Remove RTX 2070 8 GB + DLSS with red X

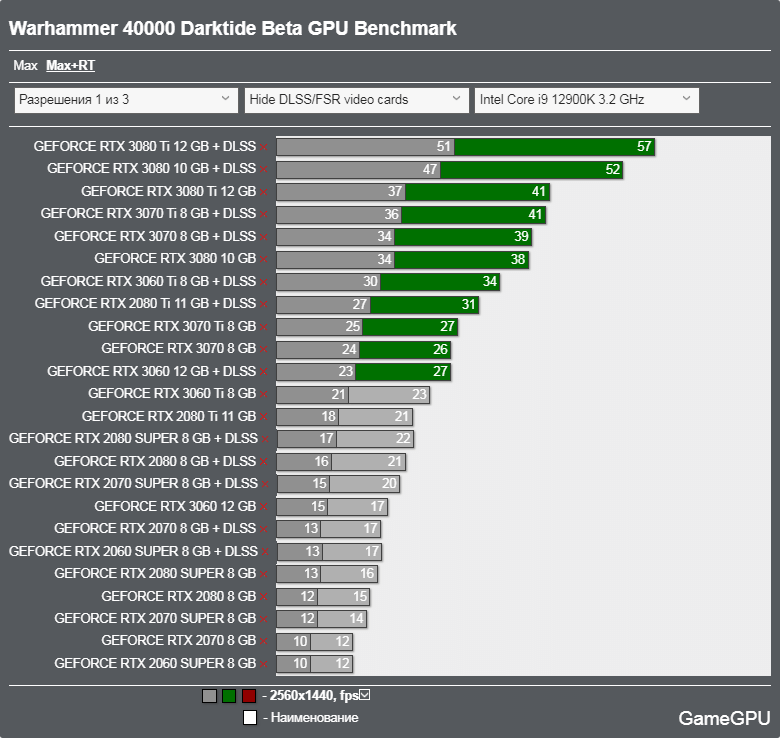(x=264, y=530)
